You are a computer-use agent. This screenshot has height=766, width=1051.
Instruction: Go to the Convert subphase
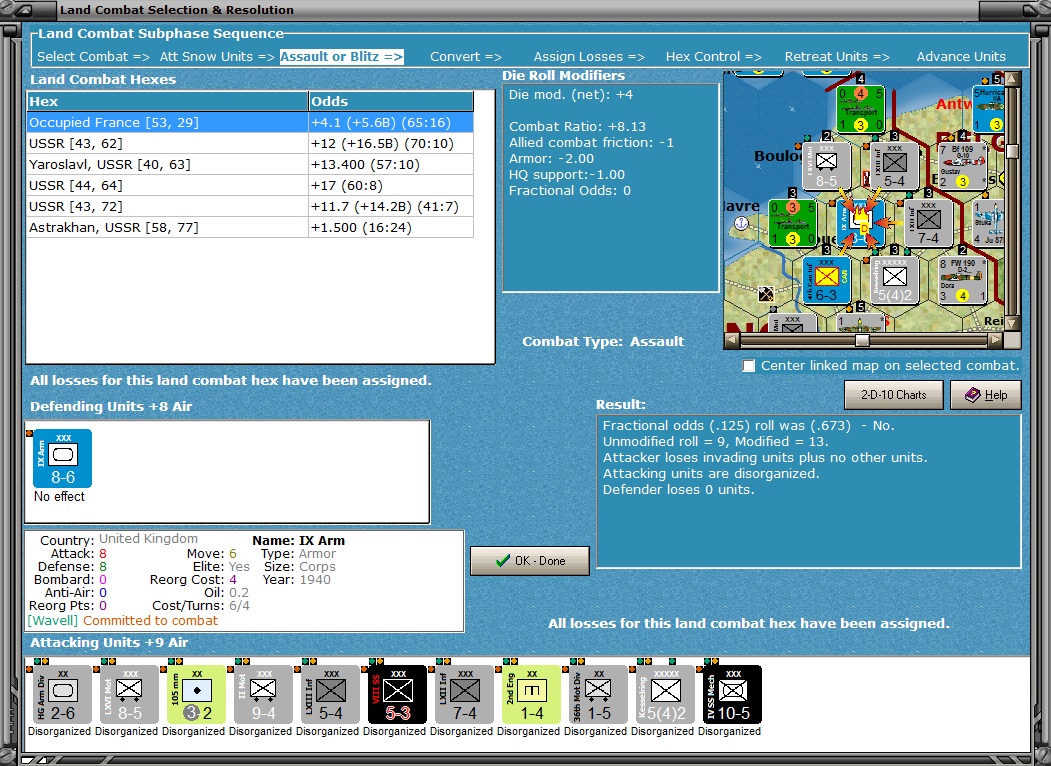click(466, 57)
